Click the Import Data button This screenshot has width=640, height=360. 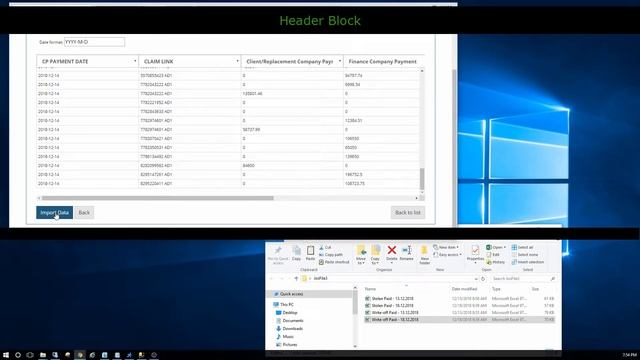[x=54, y=212]
